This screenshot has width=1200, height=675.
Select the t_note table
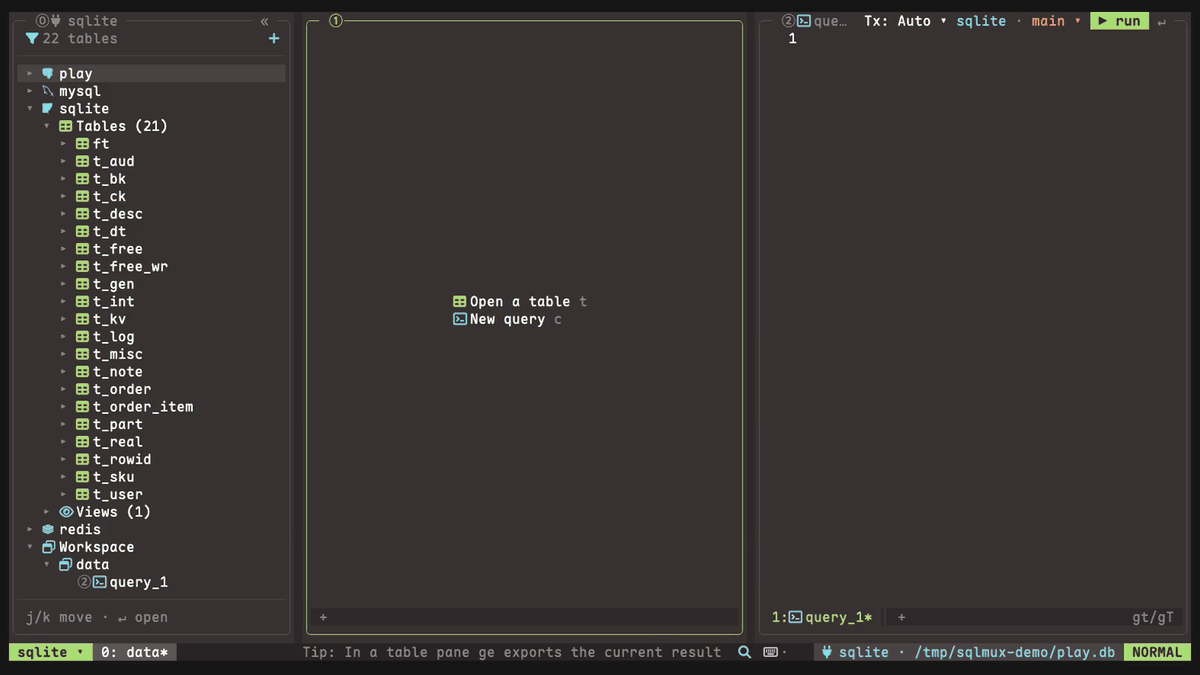tap(118, 372)
